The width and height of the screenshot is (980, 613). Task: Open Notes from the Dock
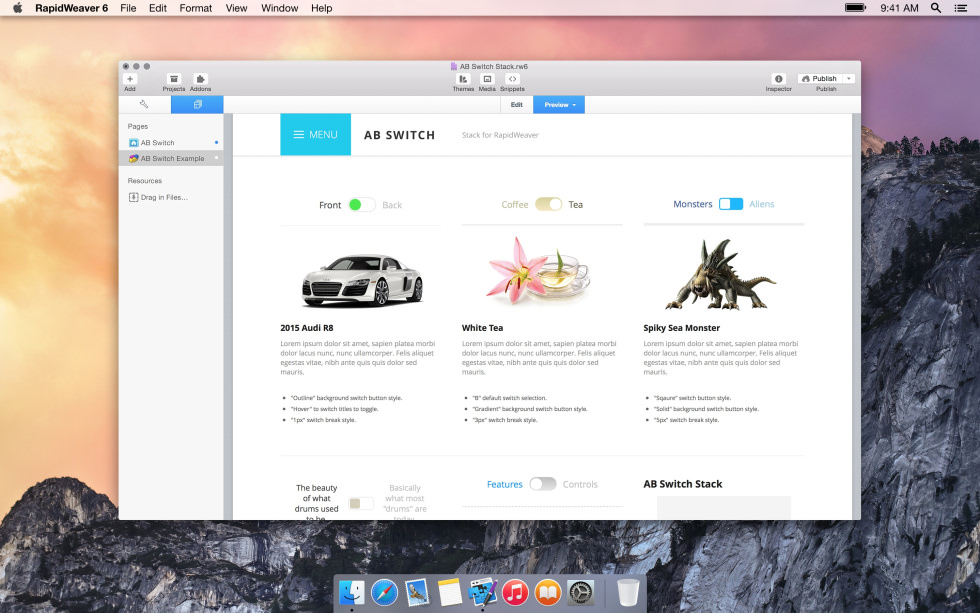[449, 592]
